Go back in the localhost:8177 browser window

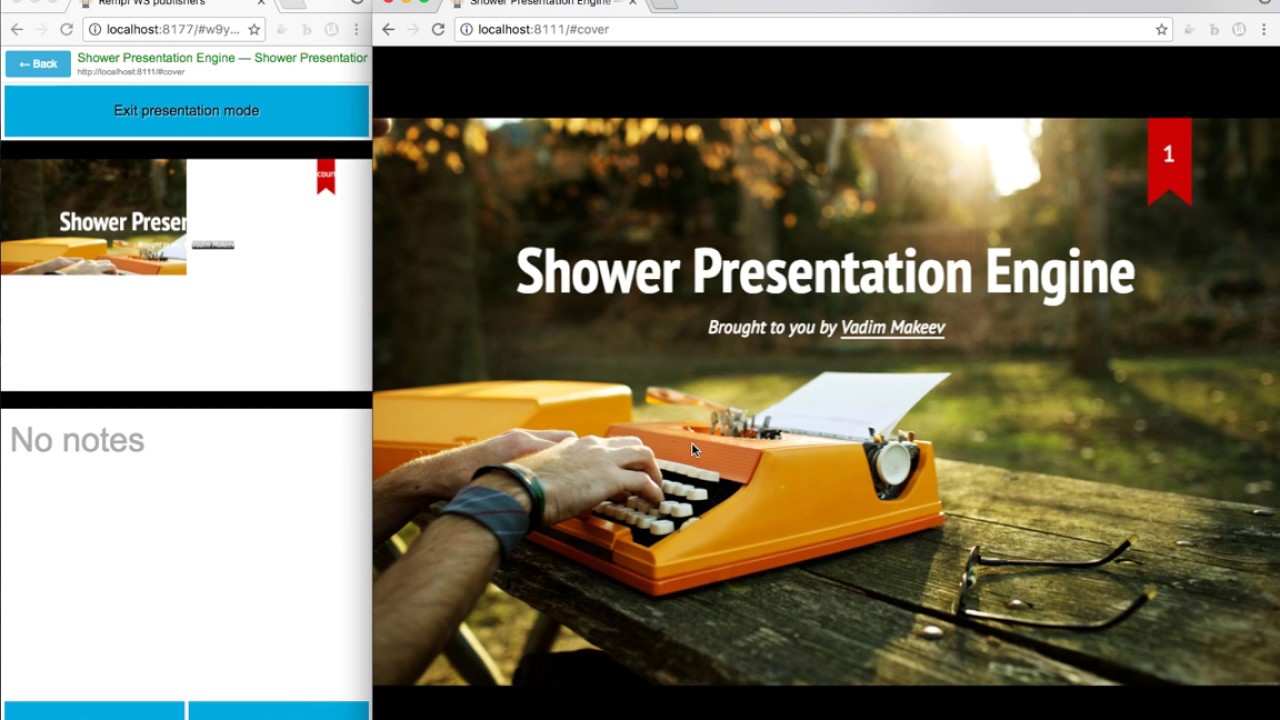[16, 29]
